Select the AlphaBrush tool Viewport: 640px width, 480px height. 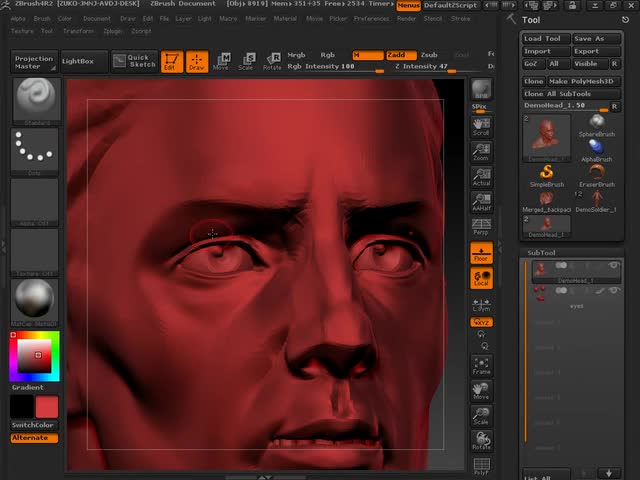596,151
